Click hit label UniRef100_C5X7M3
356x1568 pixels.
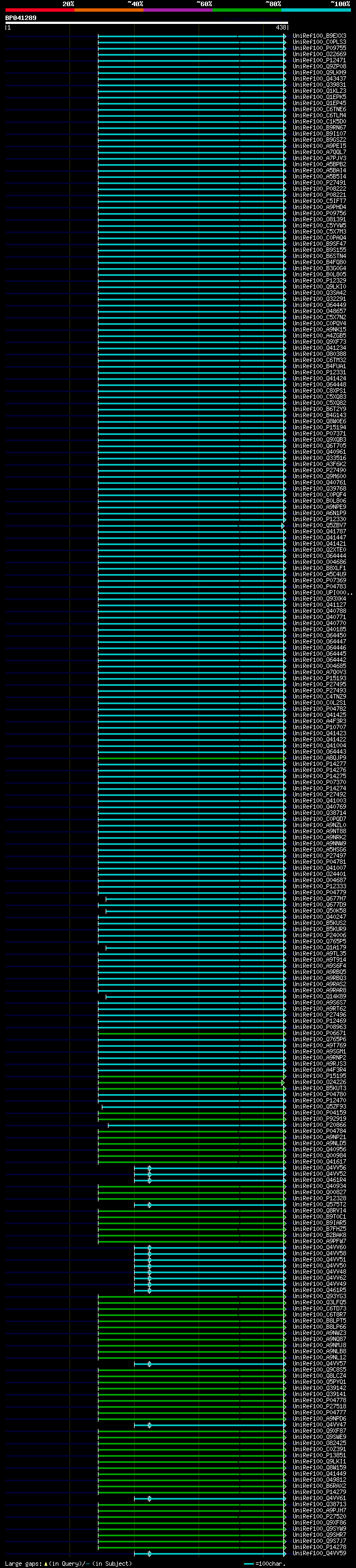319,232
